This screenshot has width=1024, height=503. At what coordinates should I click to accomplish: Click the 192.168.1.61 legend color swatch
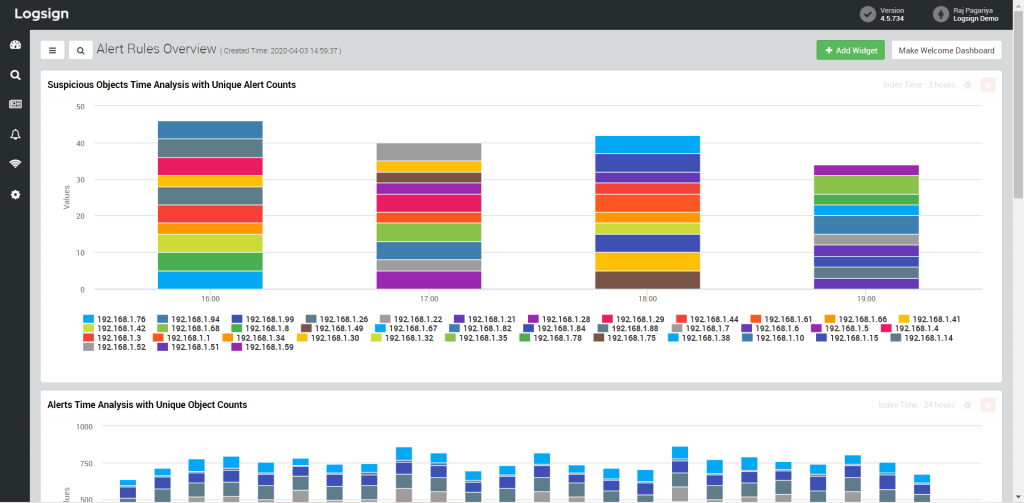(x=756, y=319)
